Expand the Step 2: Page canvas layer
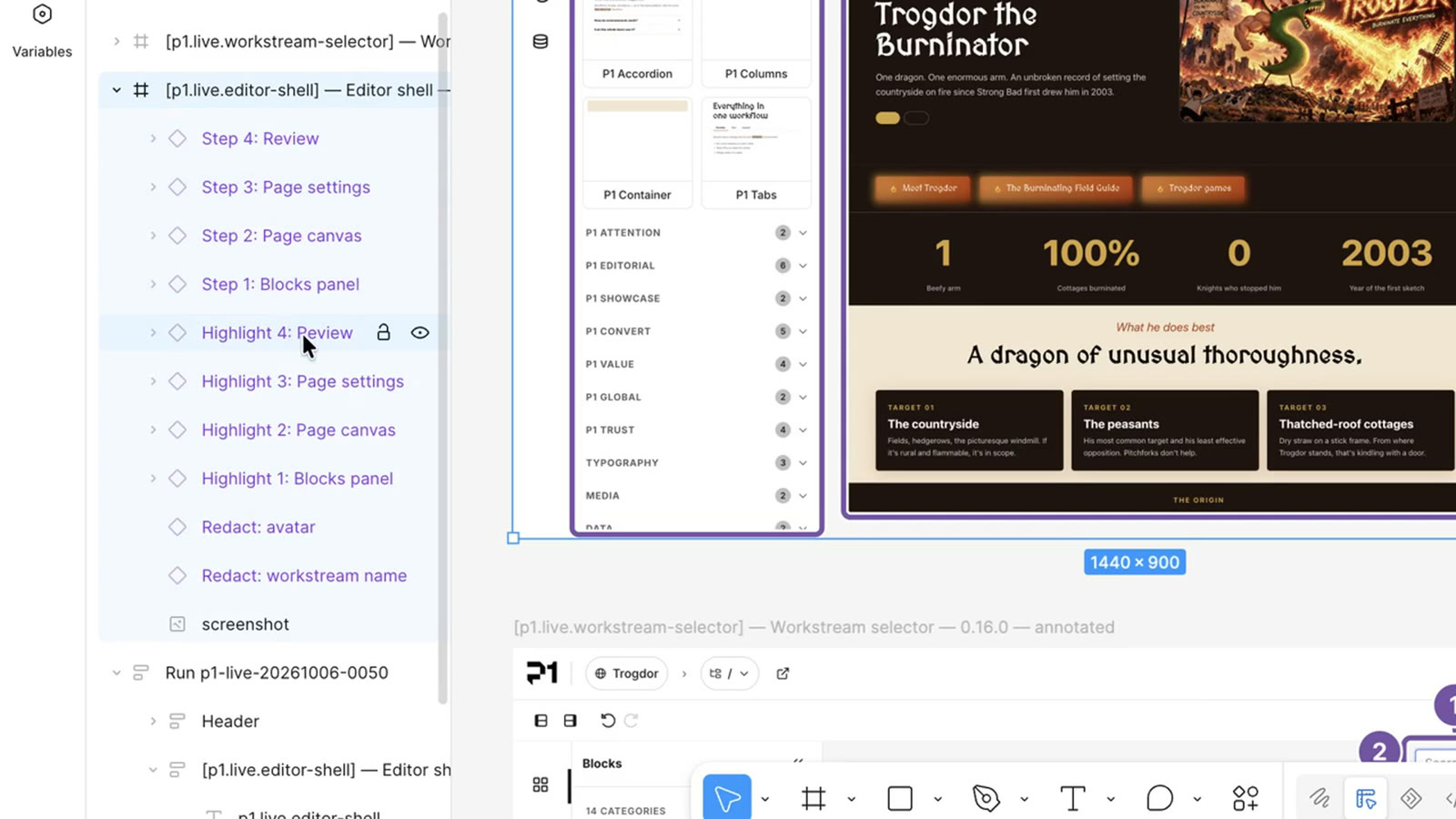This screenshot has height=819, width=1456. coord(153,236)
